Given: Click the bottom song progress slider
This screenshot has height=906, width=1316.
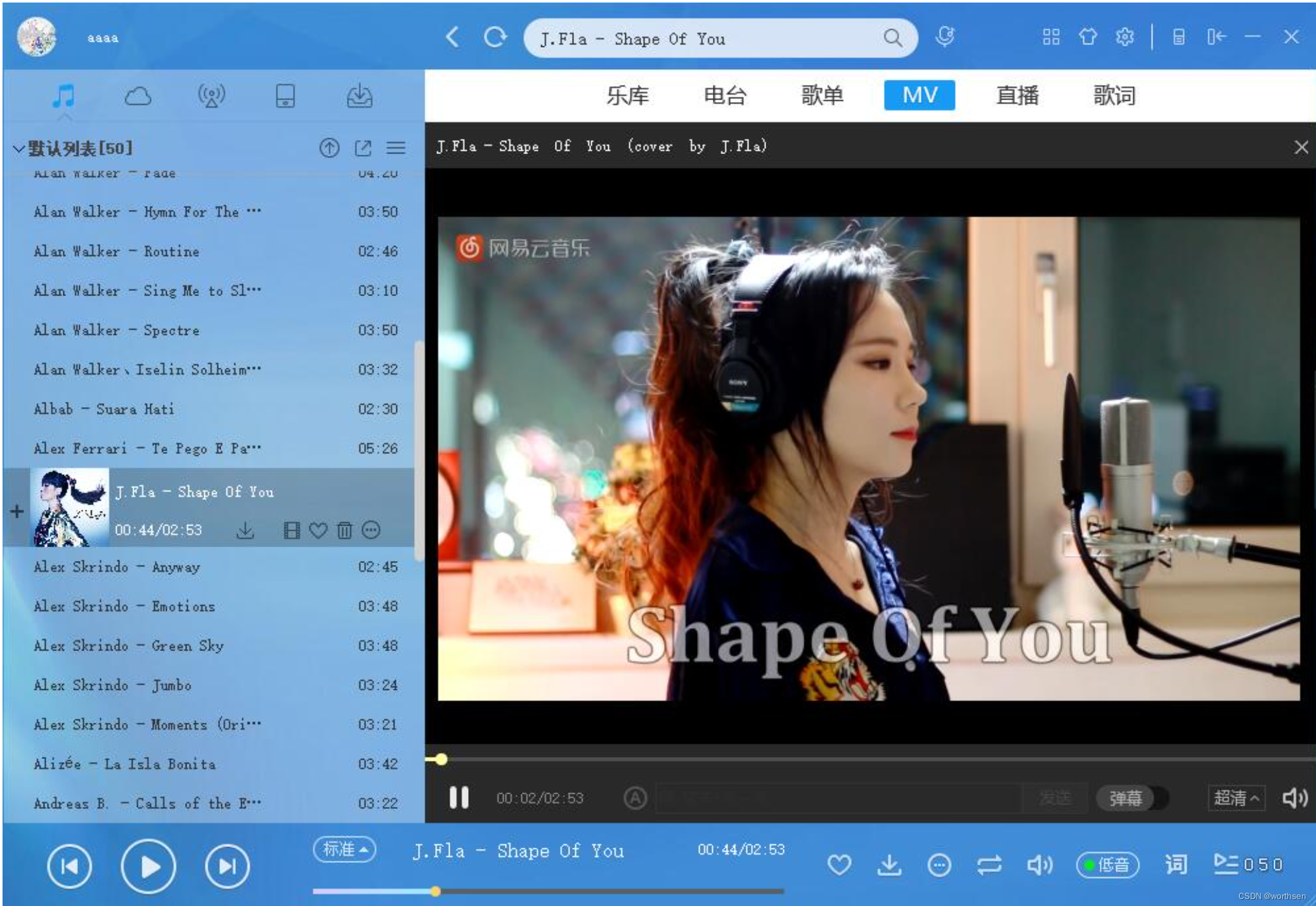Looking at the screenshot, I should [x=547, y=891].
